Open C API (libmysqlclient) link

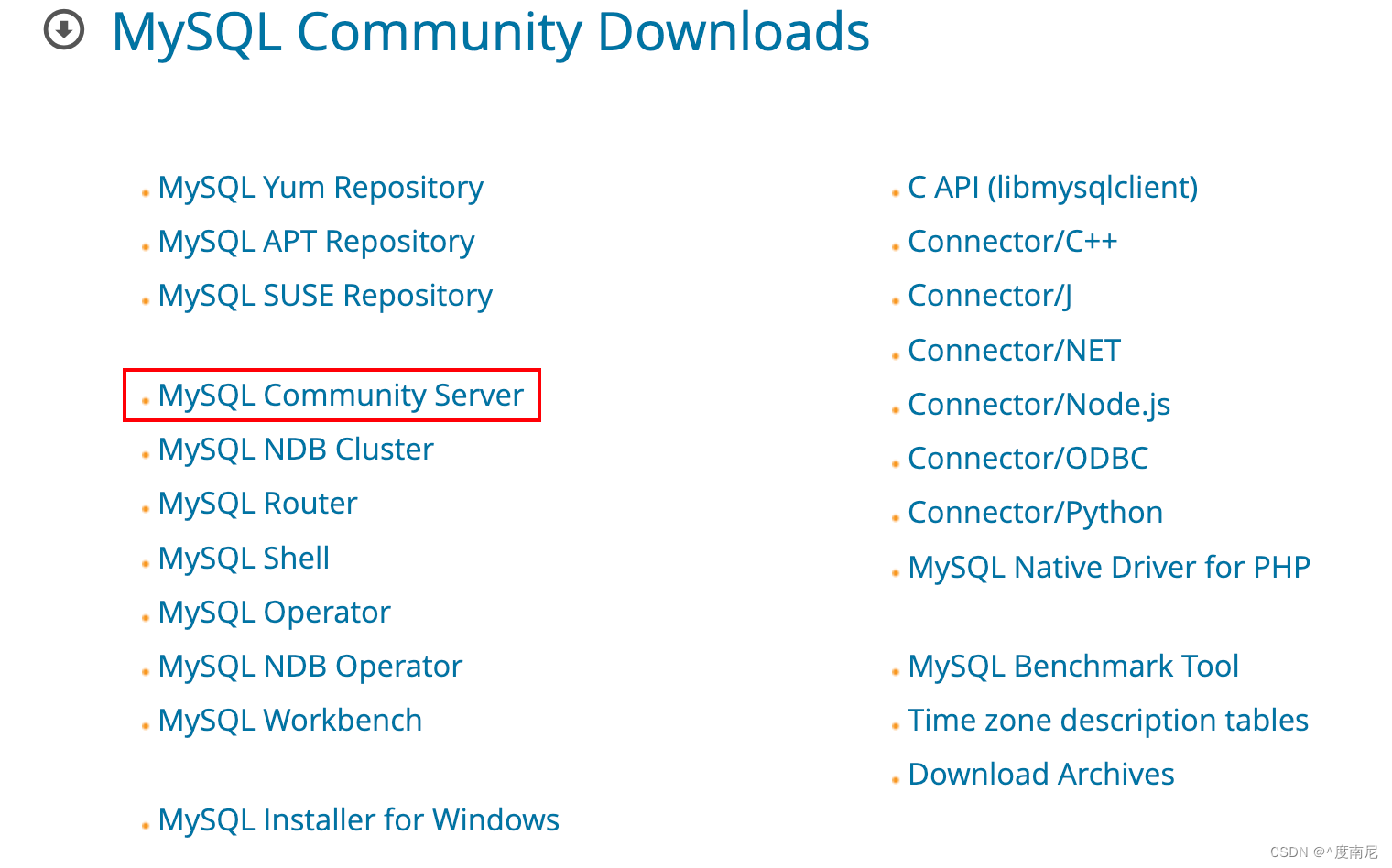click(x=1052, y=188)
